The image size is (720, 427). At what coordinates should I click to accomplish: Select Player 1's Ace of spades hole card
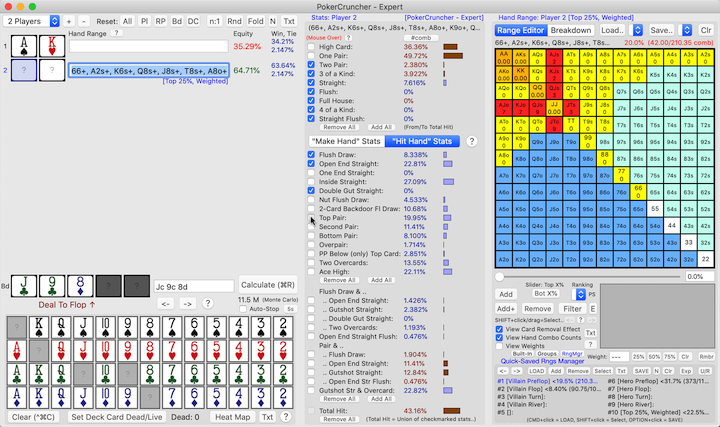point(24,46)
